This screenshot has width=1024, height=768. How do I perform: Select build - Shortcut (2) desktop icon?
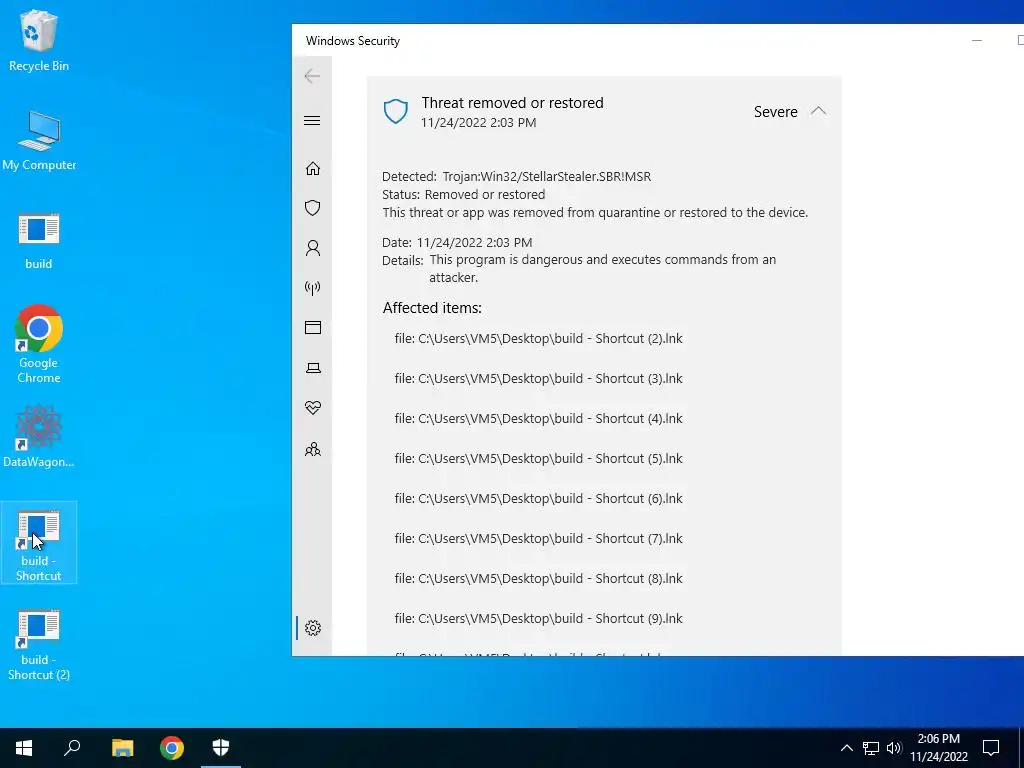click(x=39, y=645)
